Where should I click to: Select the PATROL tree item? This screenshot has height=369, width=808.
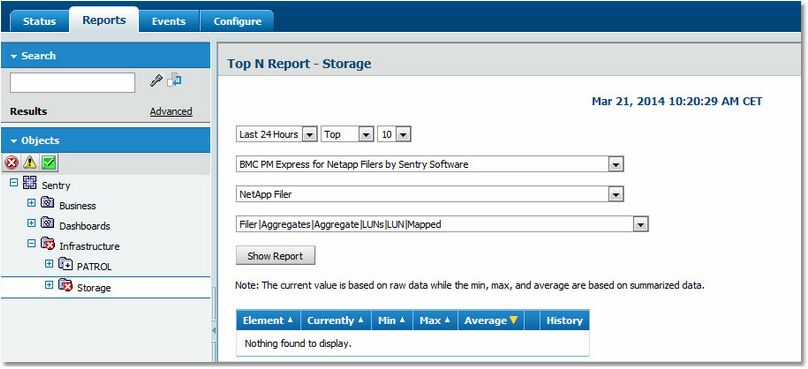click(94, 266)
